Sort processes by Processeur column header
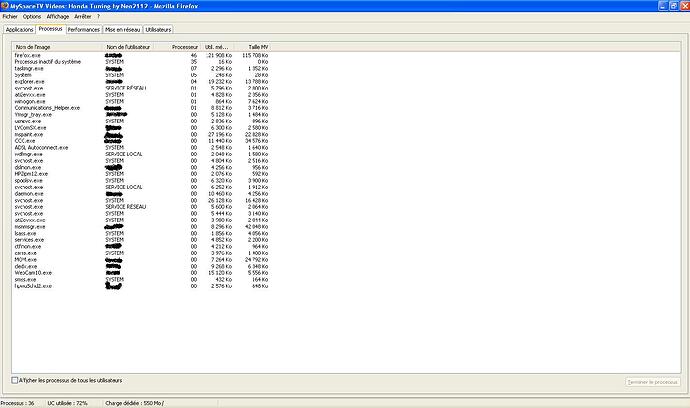This screenshot has height=408, width=690. point(184,47)
